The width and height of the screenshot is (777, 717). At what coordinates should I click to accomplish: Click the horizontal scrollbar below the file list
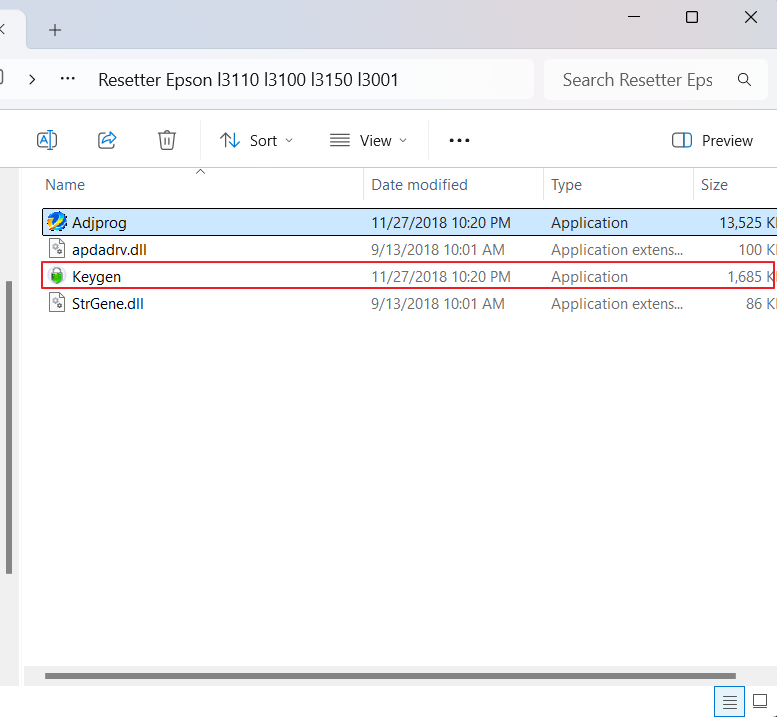tap(390, 676)
